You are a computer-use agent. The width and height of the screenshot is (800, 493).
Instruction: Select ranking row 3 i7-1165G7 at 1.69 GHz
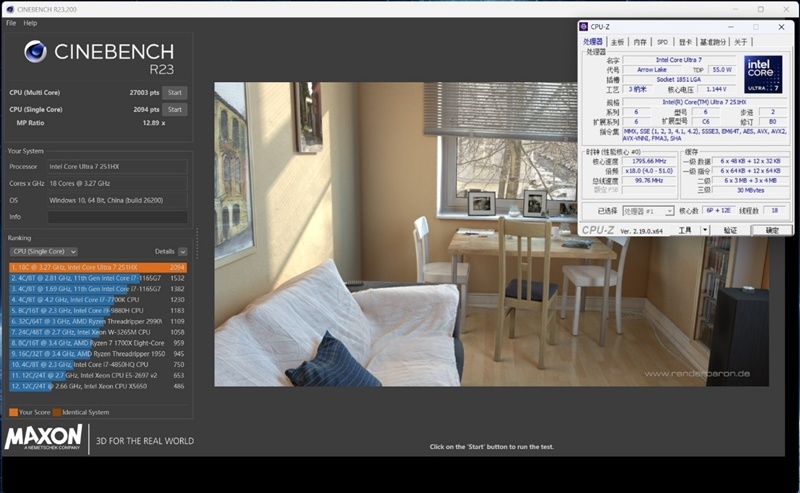97,289
